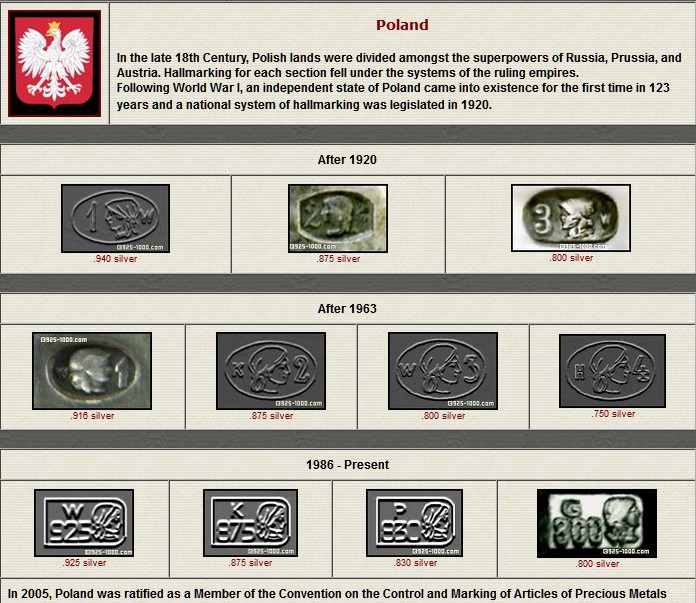The image size is (696, 603).
Task: Click the .916 silver hallmark photo
Action: coord(92,371)
